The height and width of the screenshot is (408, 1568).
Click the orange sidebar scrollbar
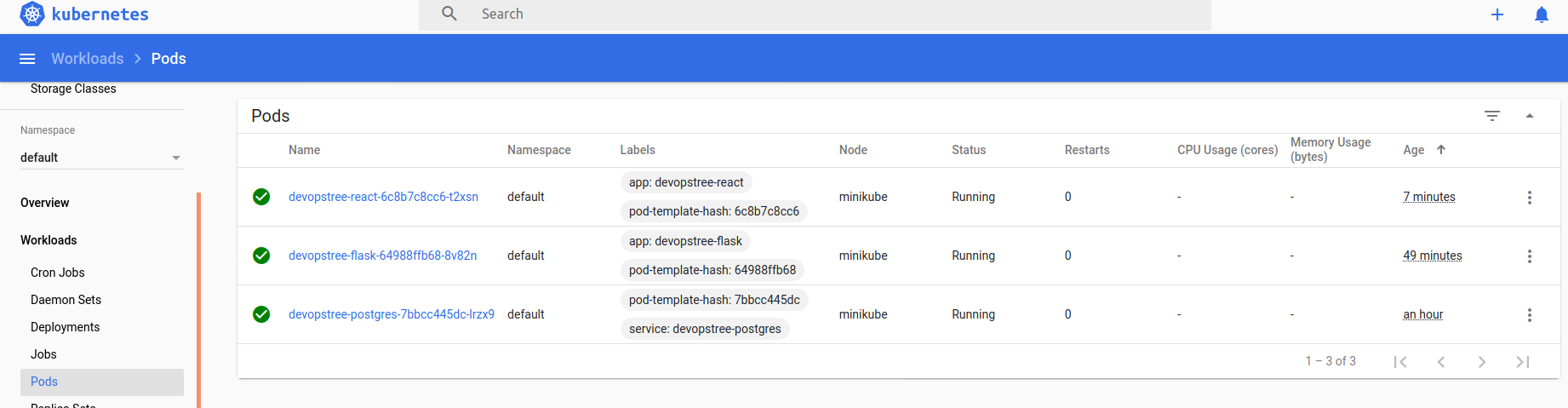point(198,300)
